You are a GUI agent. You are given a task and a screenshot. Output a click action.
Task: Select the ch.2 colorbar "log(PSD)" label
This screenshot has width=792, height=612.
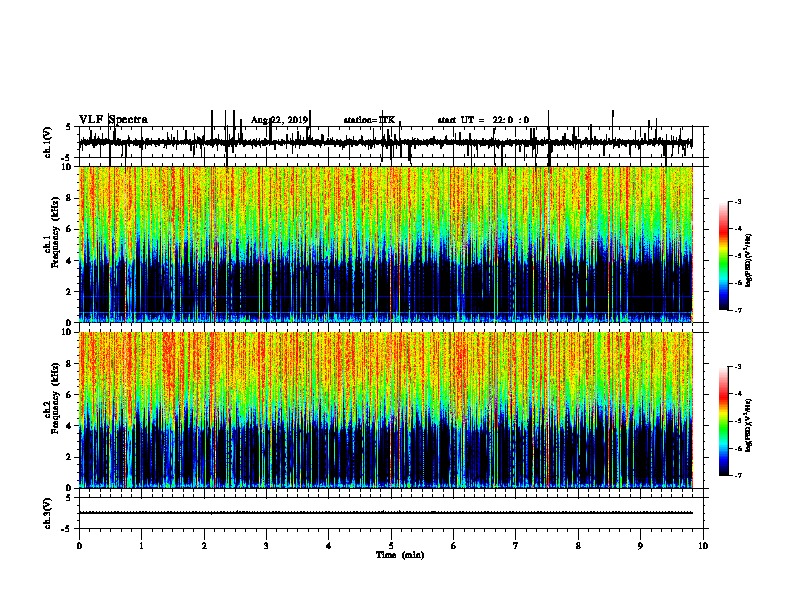coord(748,425)
